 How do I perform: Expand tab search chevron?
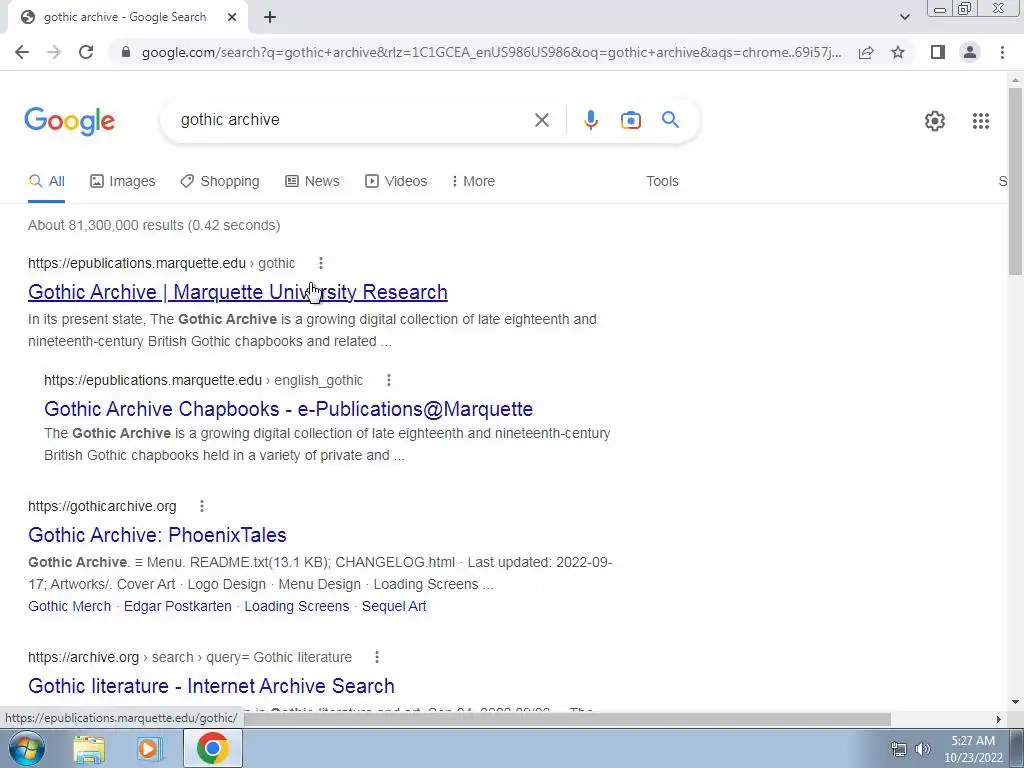(x=904, y=17)
